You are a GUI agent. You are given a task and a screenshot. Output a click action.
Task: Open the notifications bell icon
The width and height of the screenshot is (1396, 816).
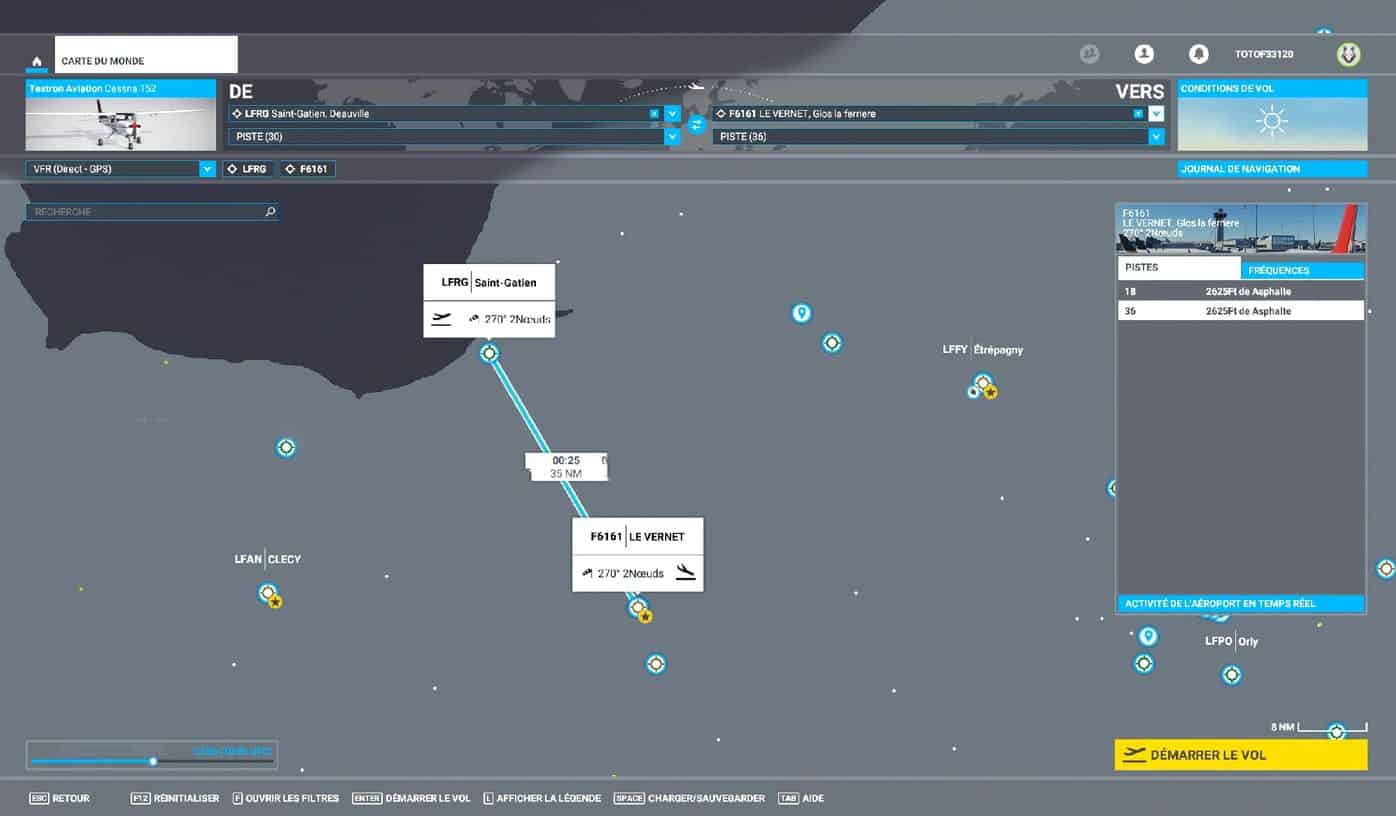coord(1198,54)
